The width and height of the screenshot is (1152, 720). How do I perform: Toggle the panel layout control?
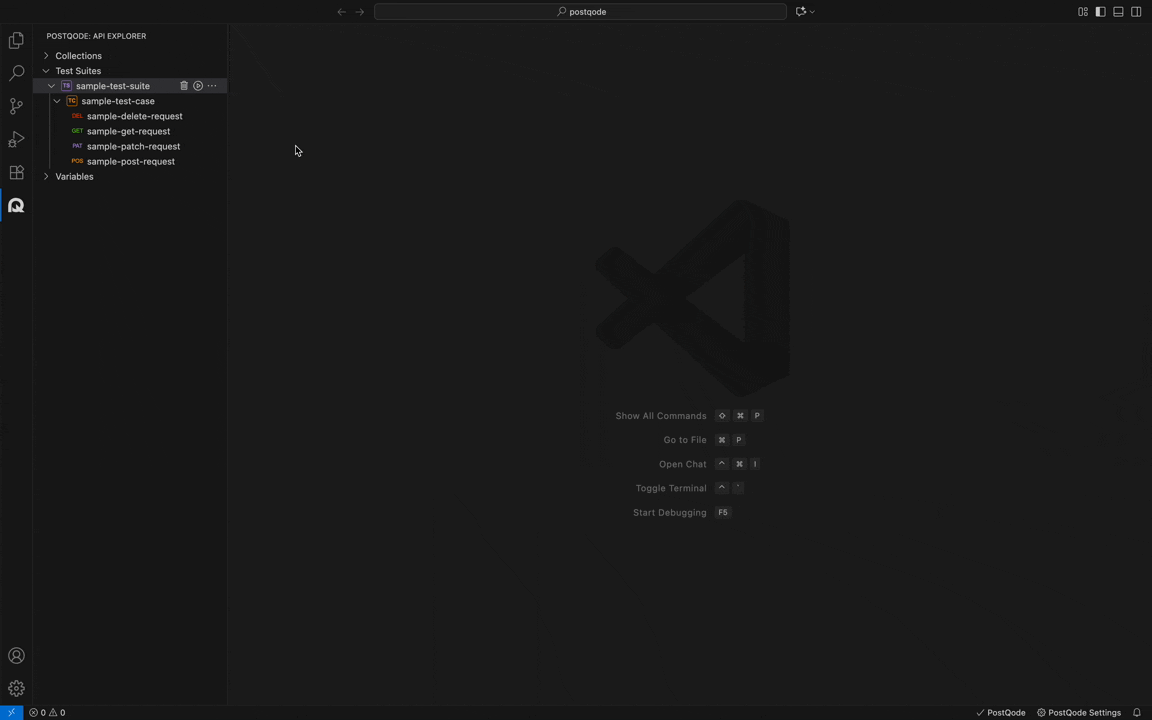1118,11
